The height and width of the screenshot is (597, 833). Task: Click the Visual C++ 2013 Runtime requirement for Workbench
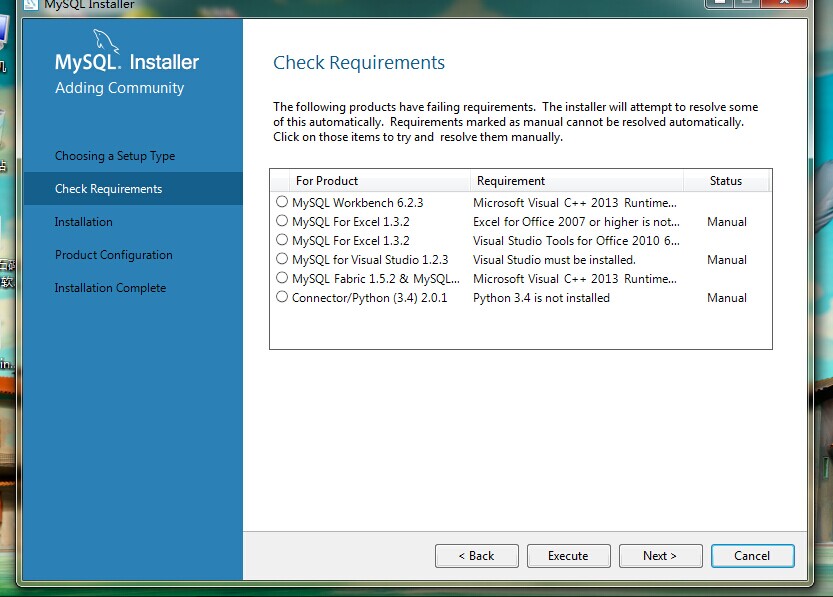coord(575,202)
